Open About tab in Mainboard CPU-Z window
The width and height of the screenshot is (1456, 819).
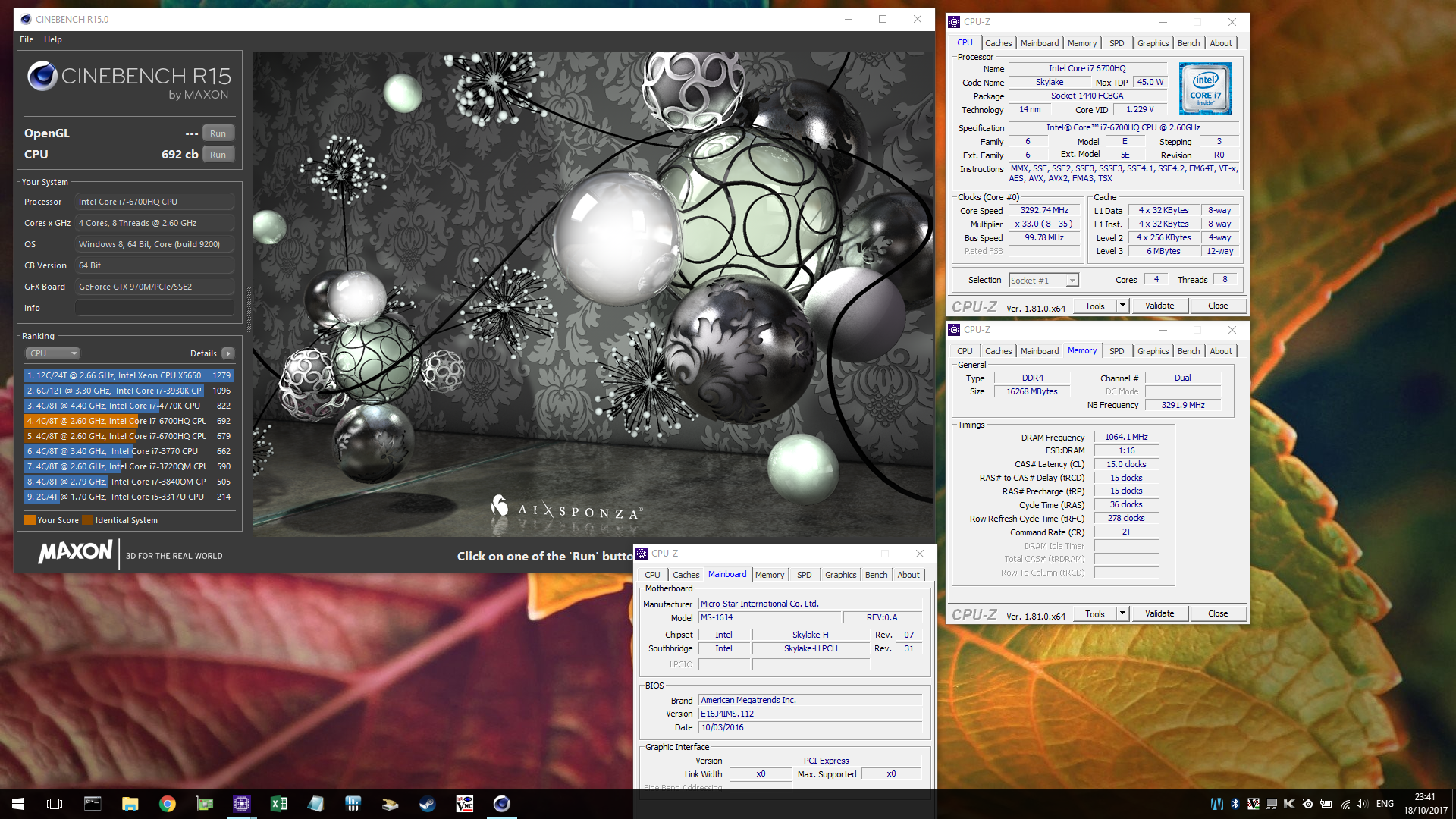coord(908,575)
